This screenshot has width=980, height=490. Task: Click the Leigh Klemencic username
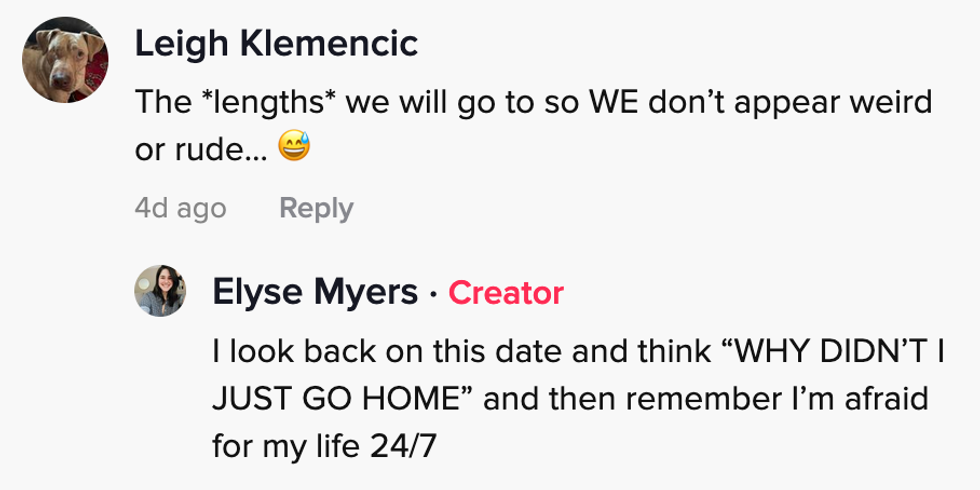click(276, 44)
